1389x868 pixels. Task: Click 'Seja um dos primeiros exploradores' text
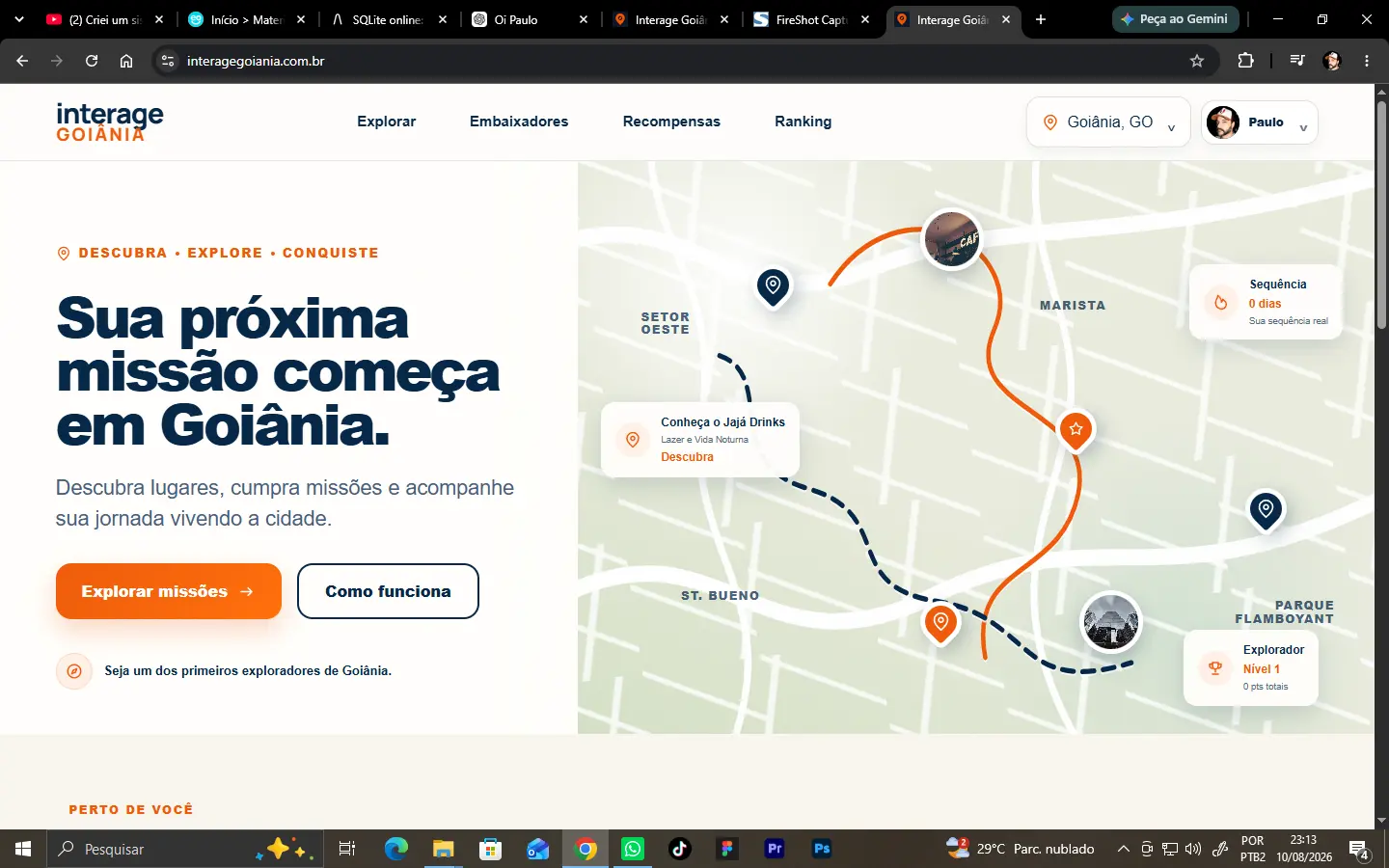[248, 670]
